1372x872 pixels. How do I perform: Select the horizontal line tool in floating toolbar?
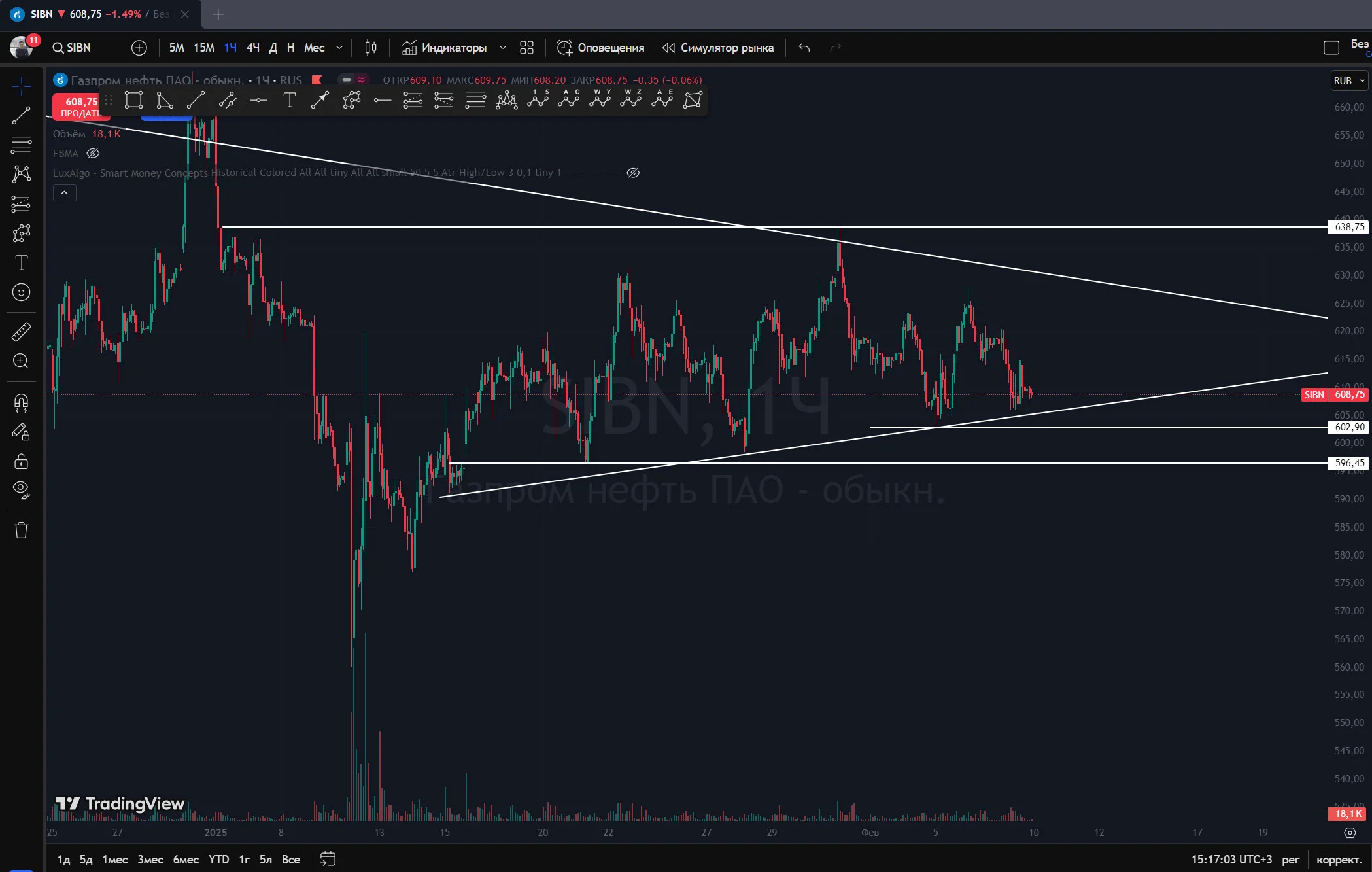[x=258, y=100]
